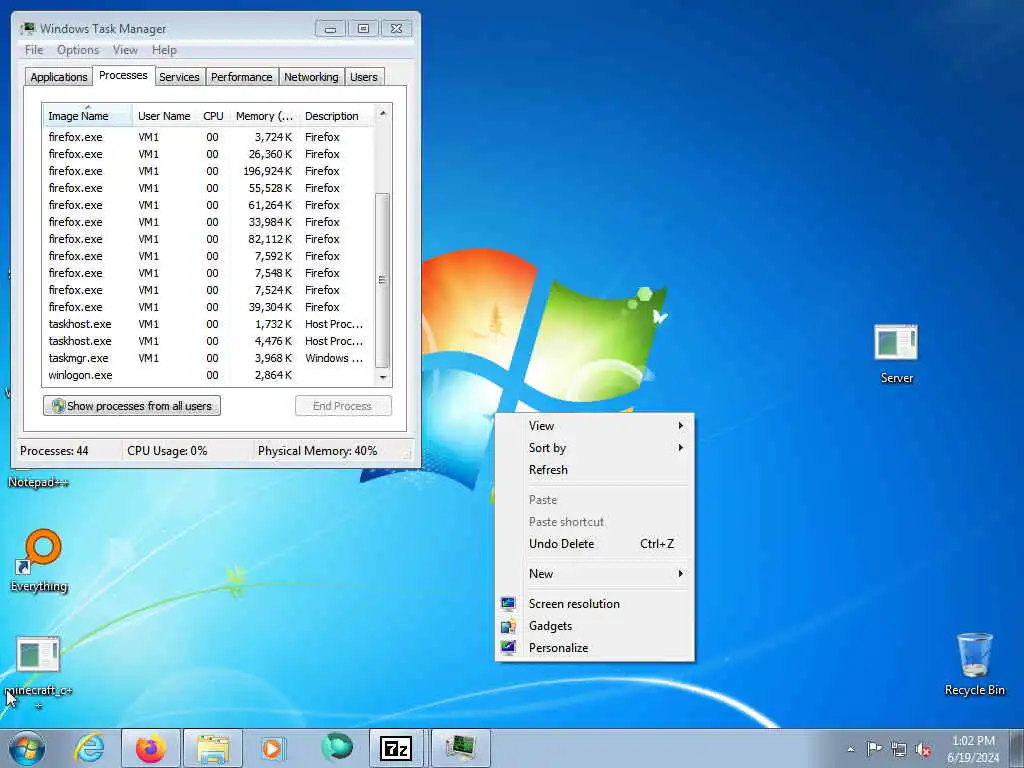Open Windows Explorer from the taskbar
Viewport: 1024px width, 768px height.
point(213,748)
